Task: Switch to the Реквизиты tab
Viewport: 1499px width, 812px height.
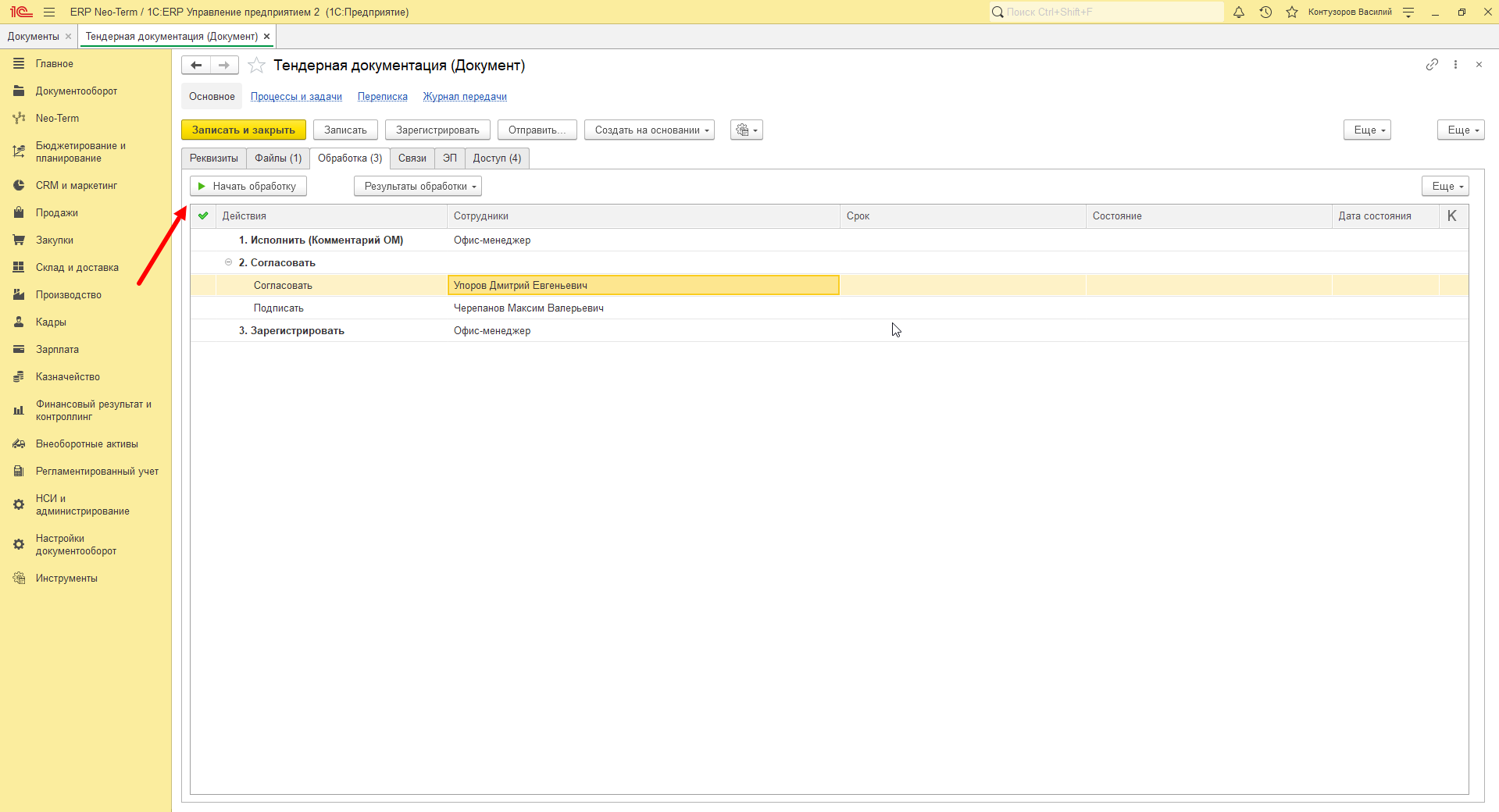Action: (214, 158)
